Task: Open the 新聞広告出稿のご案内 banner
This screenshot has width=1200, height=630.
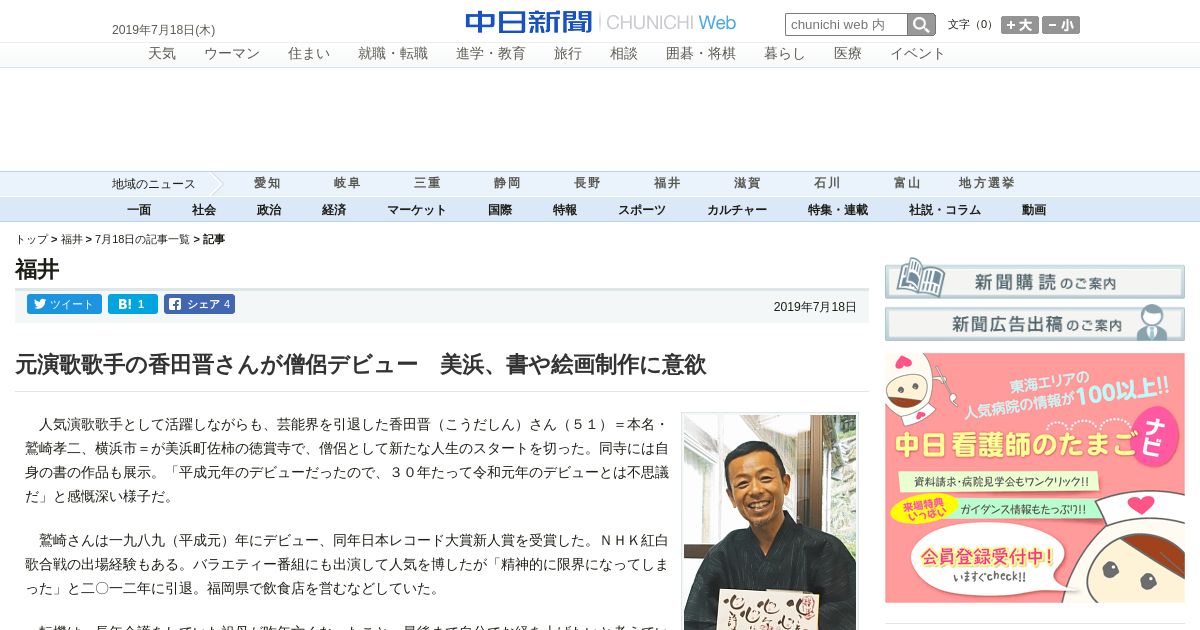Action: pyautogui.click(x=1035, y=323)
